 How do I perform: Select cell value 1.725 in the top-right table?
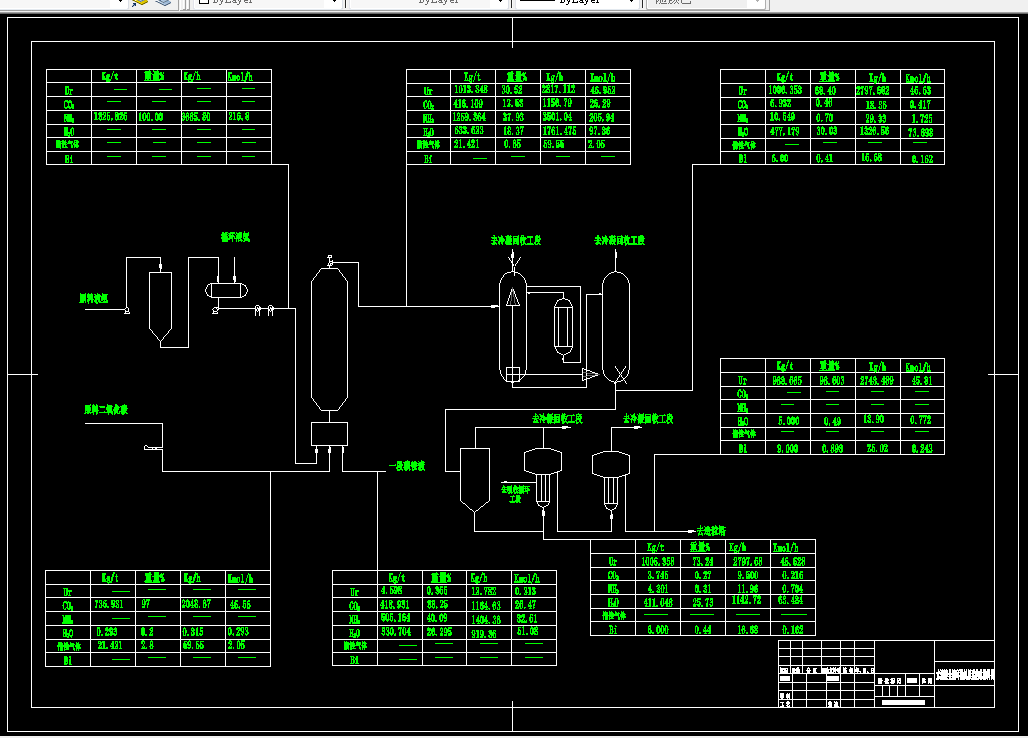pyautogui.click(x=922, y=119)
